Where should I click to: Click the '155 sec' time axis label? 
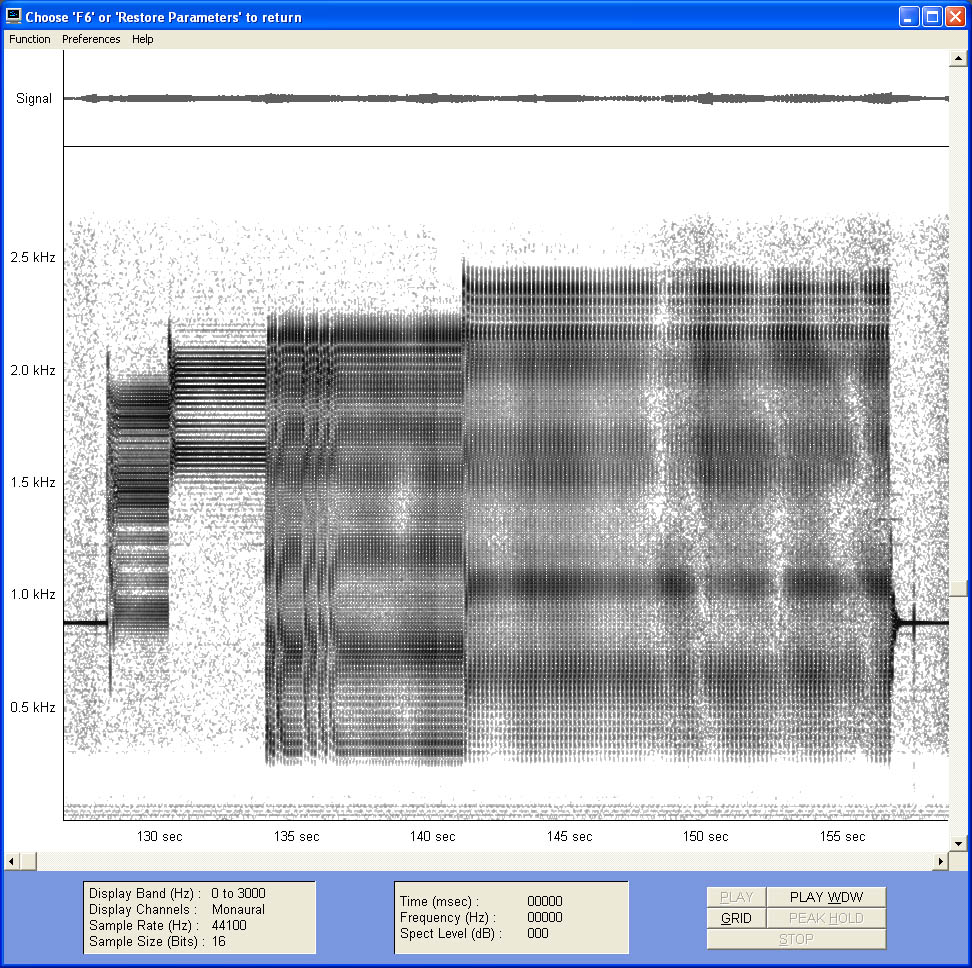[x=842, y=836]
